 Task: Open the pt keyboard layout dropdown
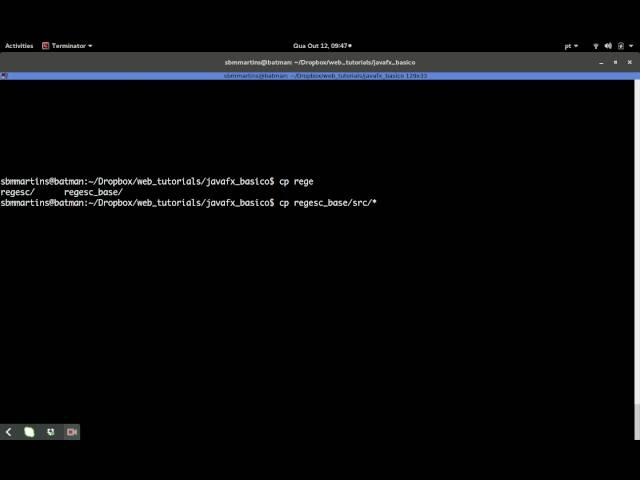[571, 46]
